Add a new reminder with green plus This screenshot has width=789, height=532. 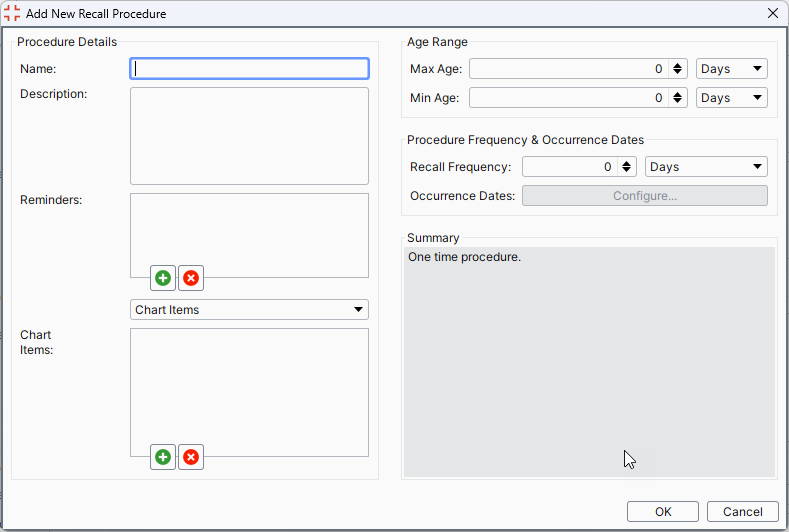click(163, 278)
